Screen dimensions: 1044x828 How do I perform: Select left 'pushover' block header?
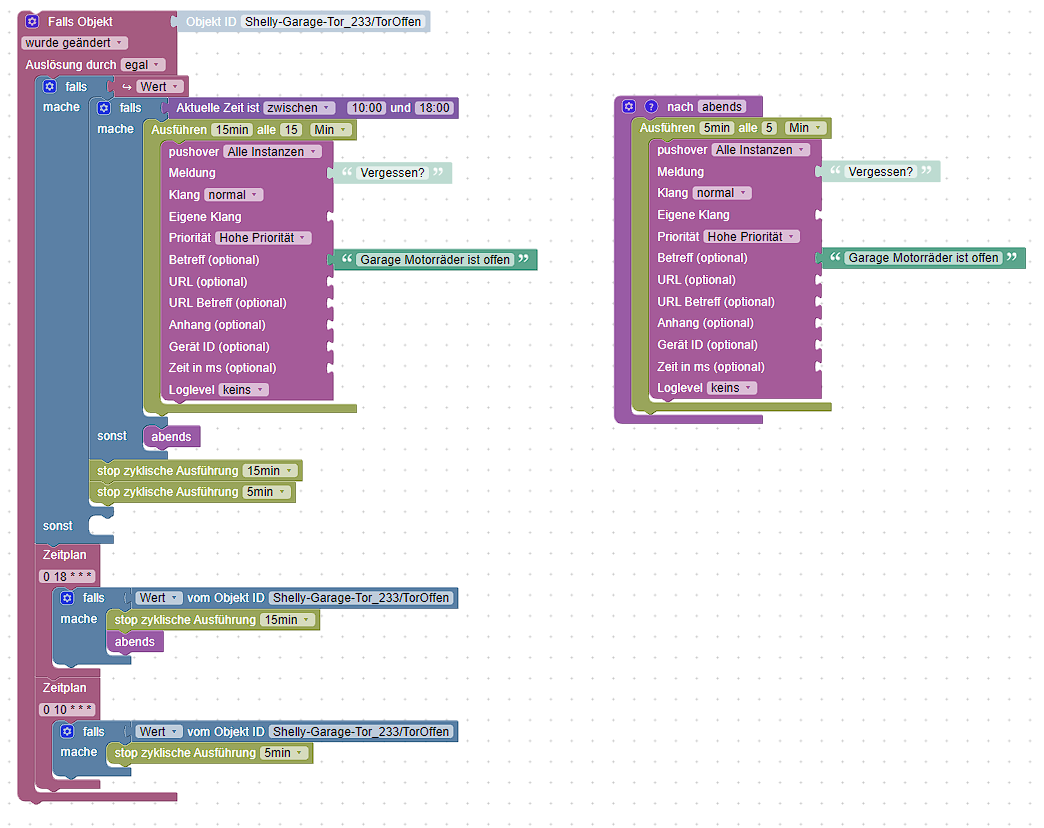(194, 152)
